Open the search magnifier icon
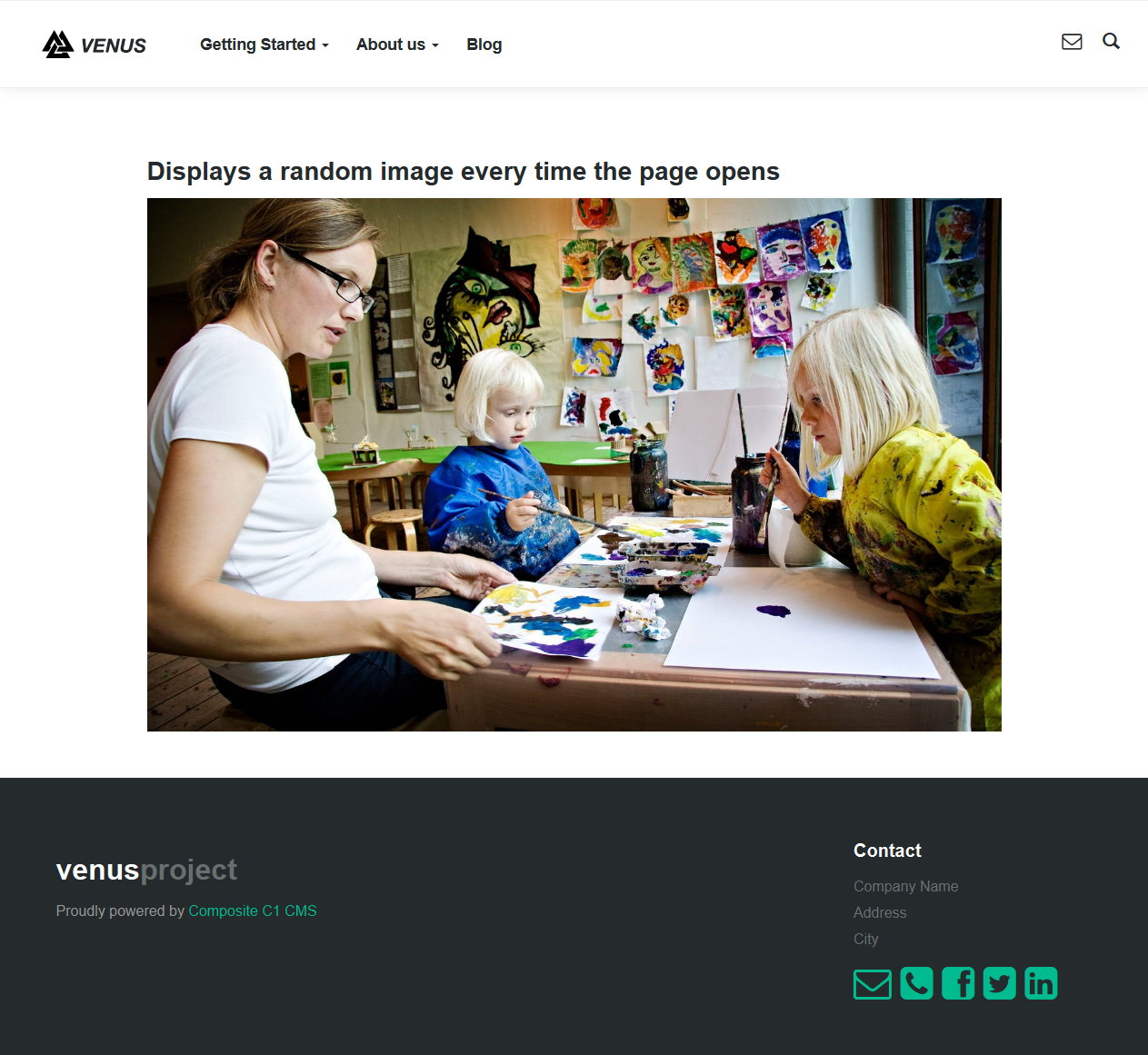Screen dimensions: 1148x1055 [1111, 41]
